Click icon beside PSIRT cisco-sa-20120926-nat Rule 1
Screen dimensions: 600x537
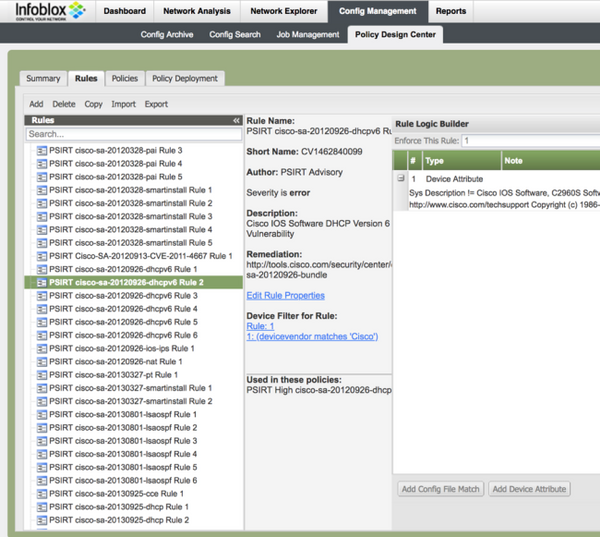click(42, 362)
